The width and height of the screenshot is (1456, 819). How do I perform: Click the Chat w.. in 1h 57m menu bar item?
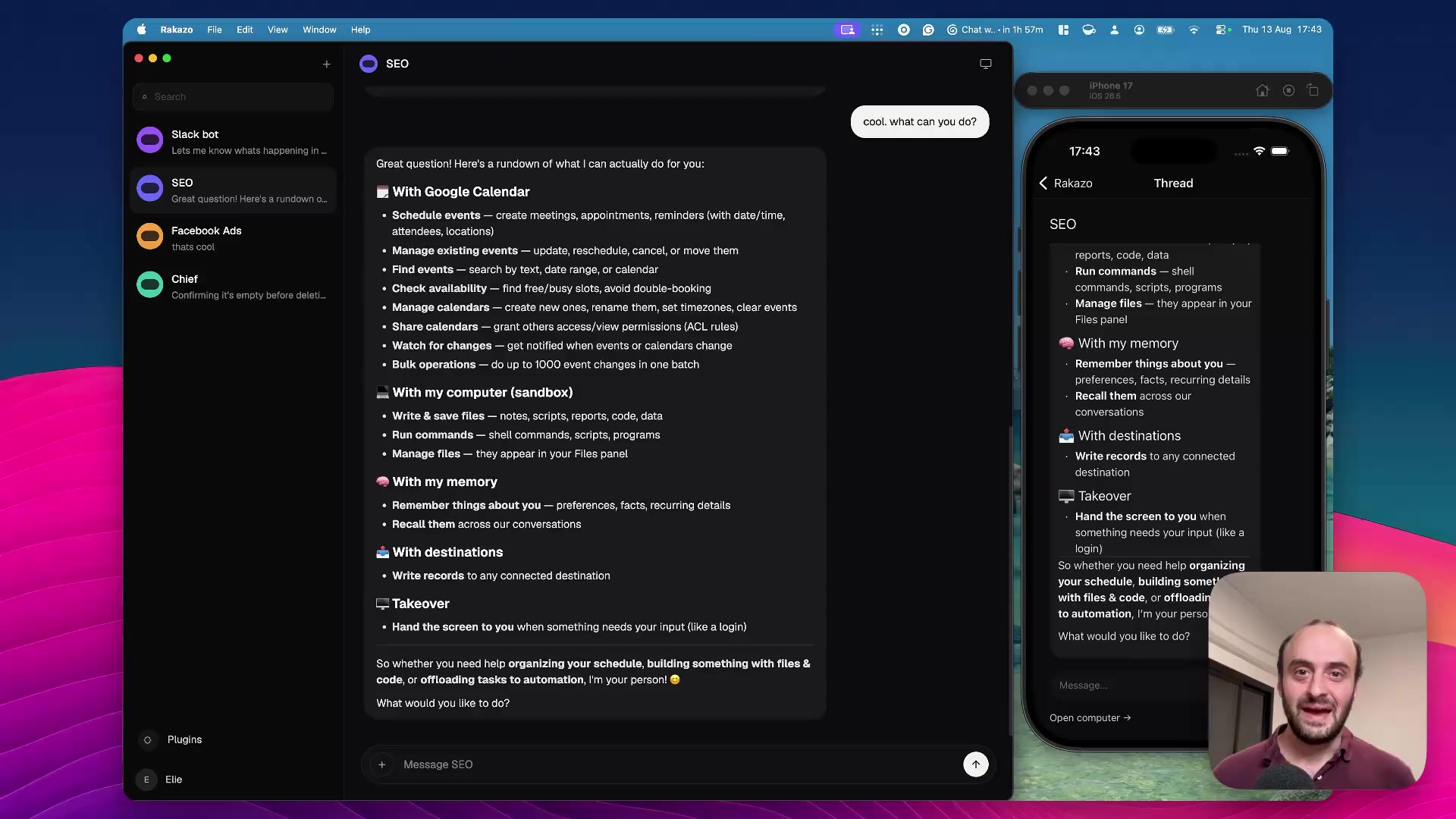click(995, 30)
